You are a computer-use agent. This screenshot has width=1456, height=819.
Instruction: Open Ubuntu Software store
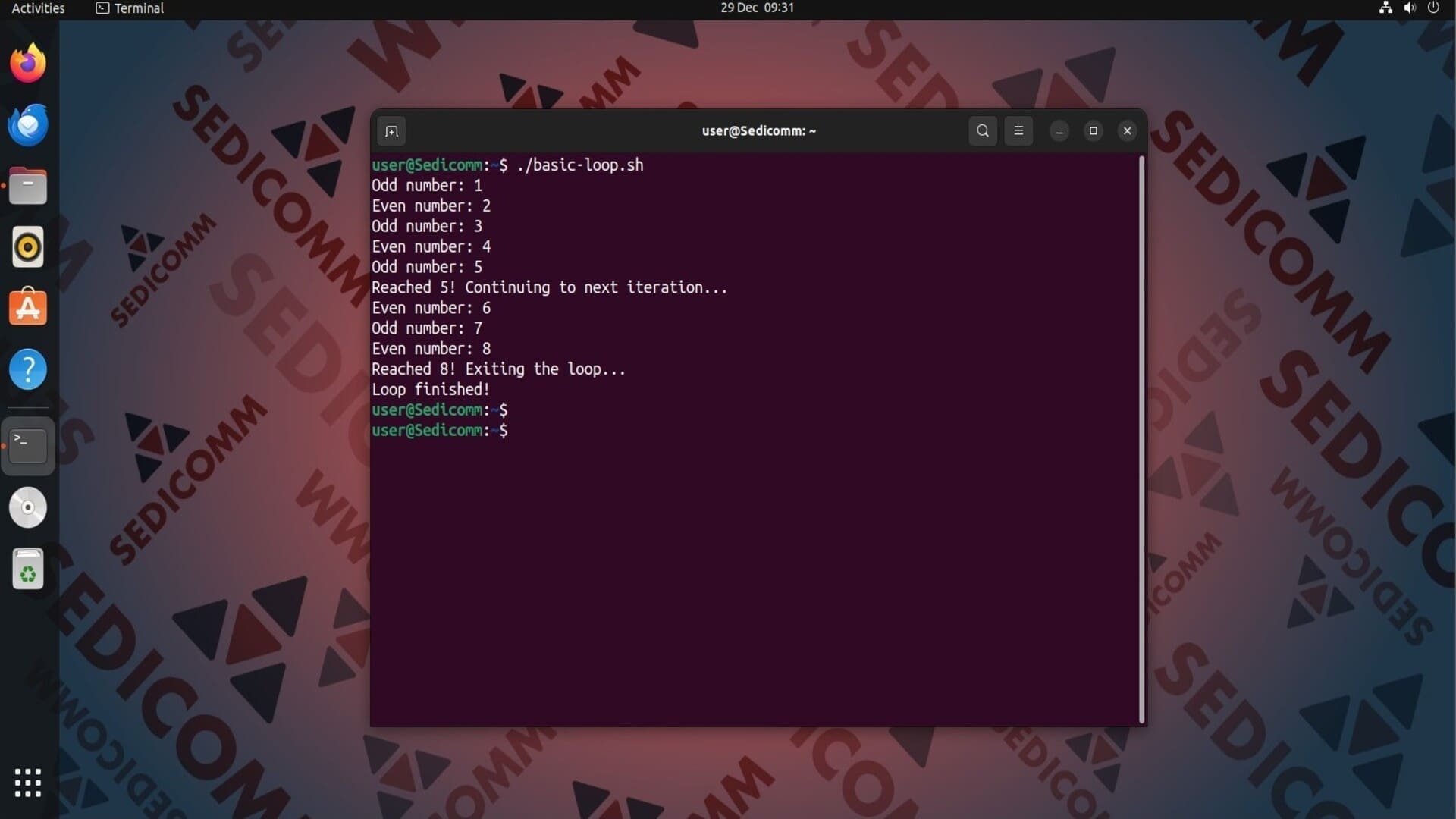28,308
